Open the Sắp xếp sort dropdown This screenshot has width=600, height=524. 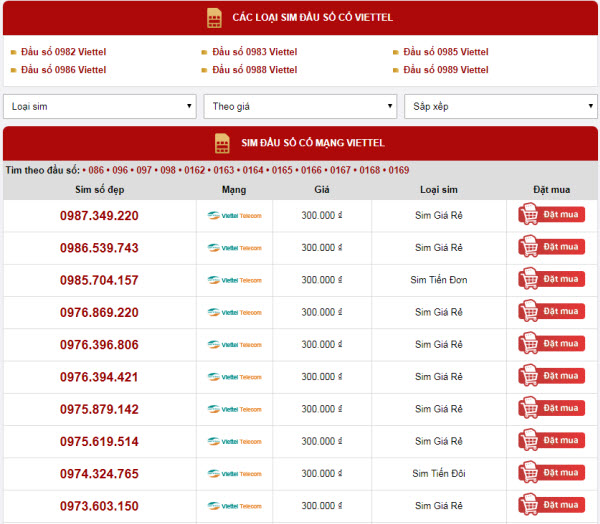click(x=501, y=106)
